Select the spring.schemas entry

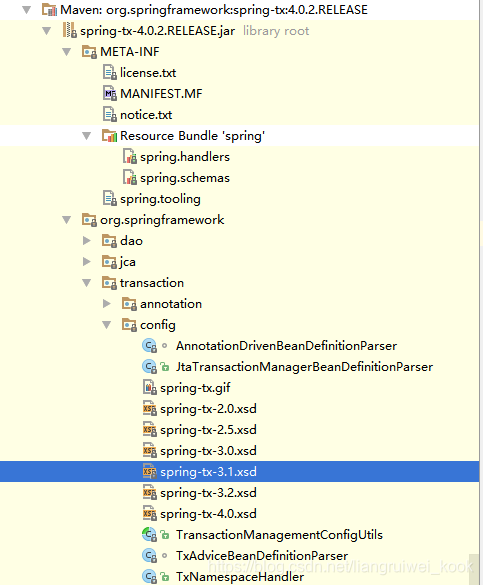(x=185, y=178)
